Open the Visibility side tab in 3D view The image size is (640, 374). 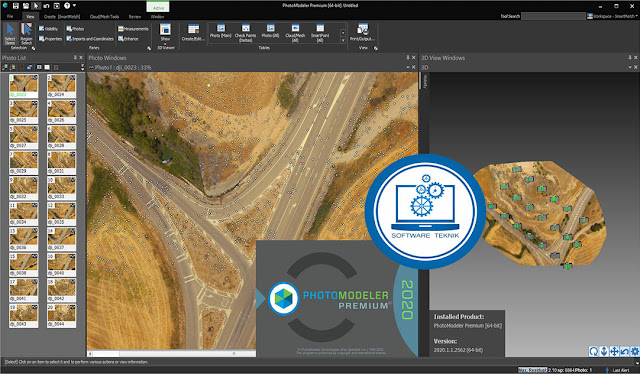tap(424, 81)
